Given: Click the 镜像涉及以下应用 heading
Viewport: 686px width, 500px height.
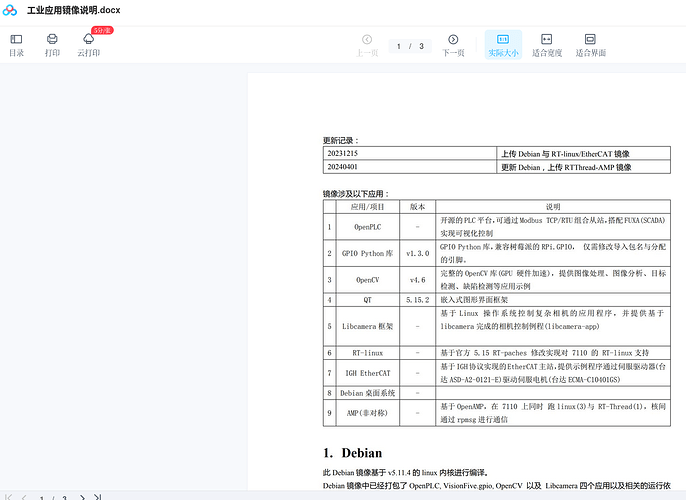Looking at the screenshot, I should tap(356, 194).
